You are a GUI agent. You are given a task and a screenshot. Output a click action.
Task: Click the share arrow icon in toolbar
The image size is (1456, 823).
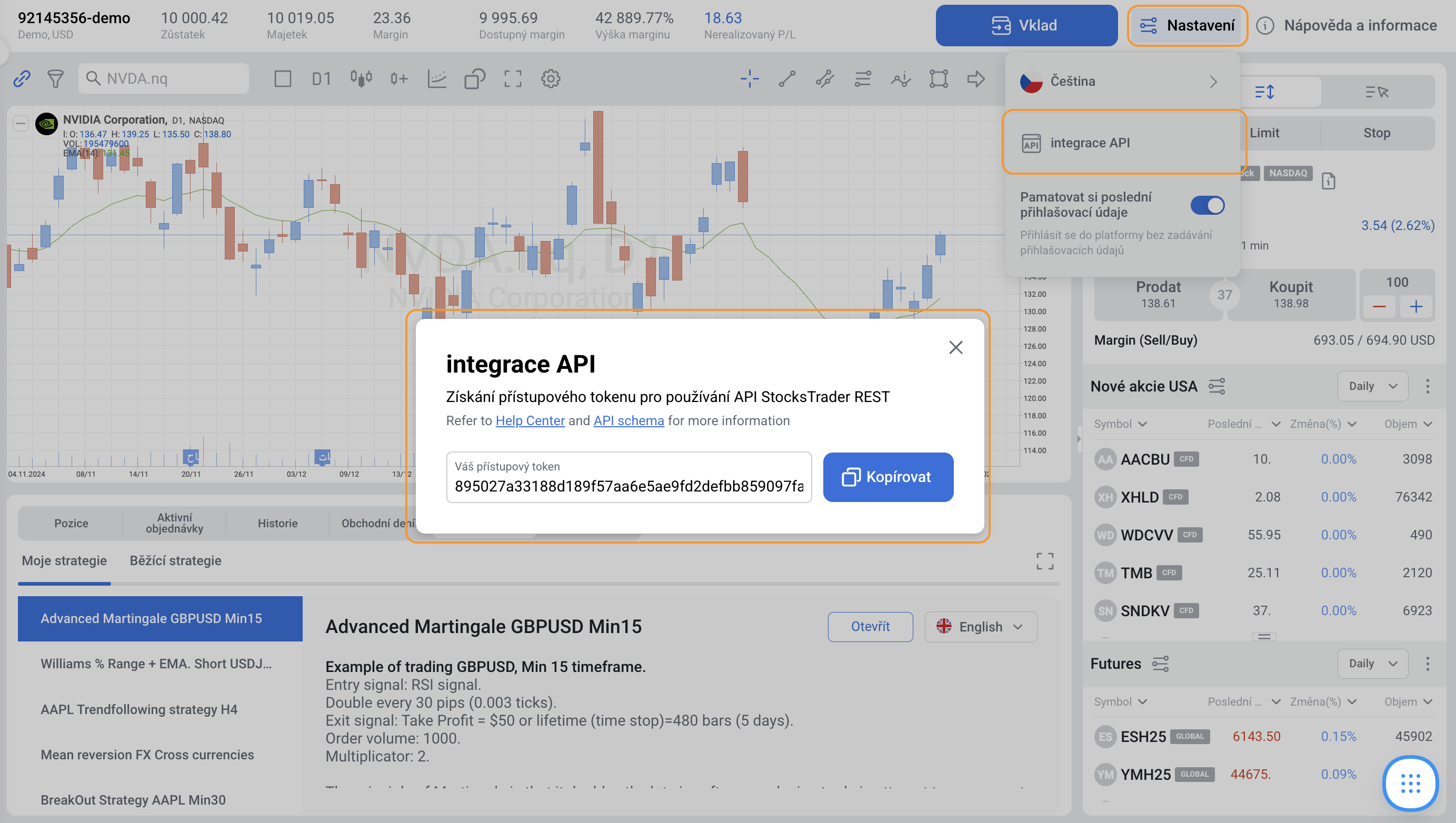(x=976, y=78)
